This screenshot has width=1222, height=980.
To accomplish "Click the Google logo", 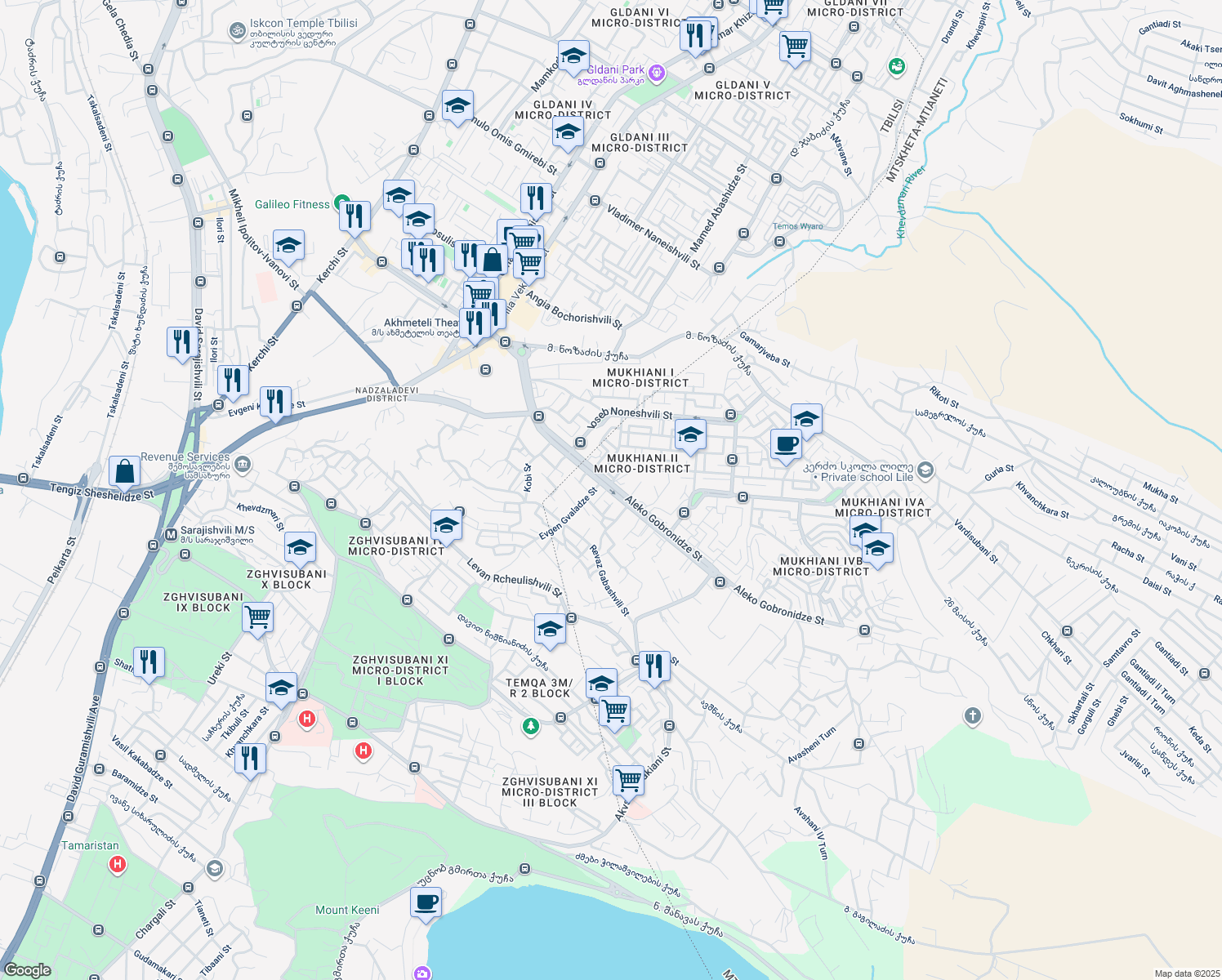I will [27, 970].
